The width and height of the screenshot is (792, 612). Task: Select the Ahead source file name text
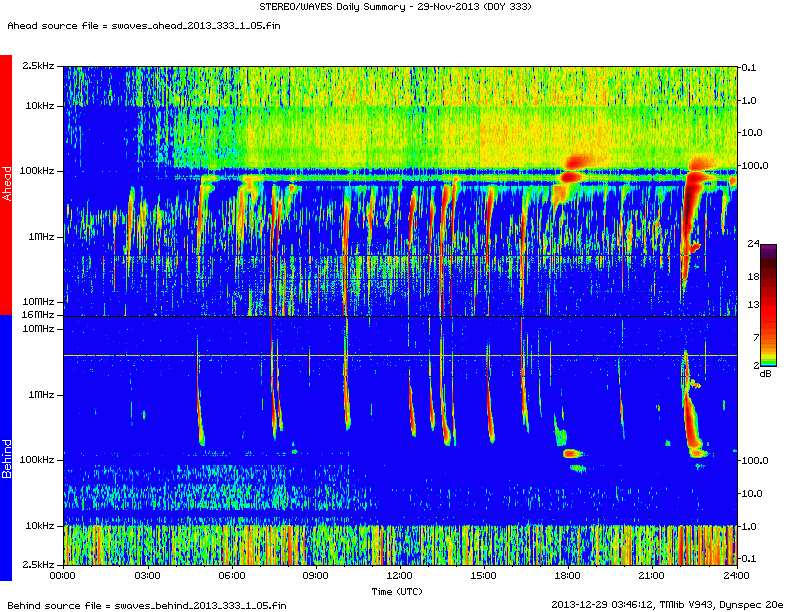click(x=136, y=27)
